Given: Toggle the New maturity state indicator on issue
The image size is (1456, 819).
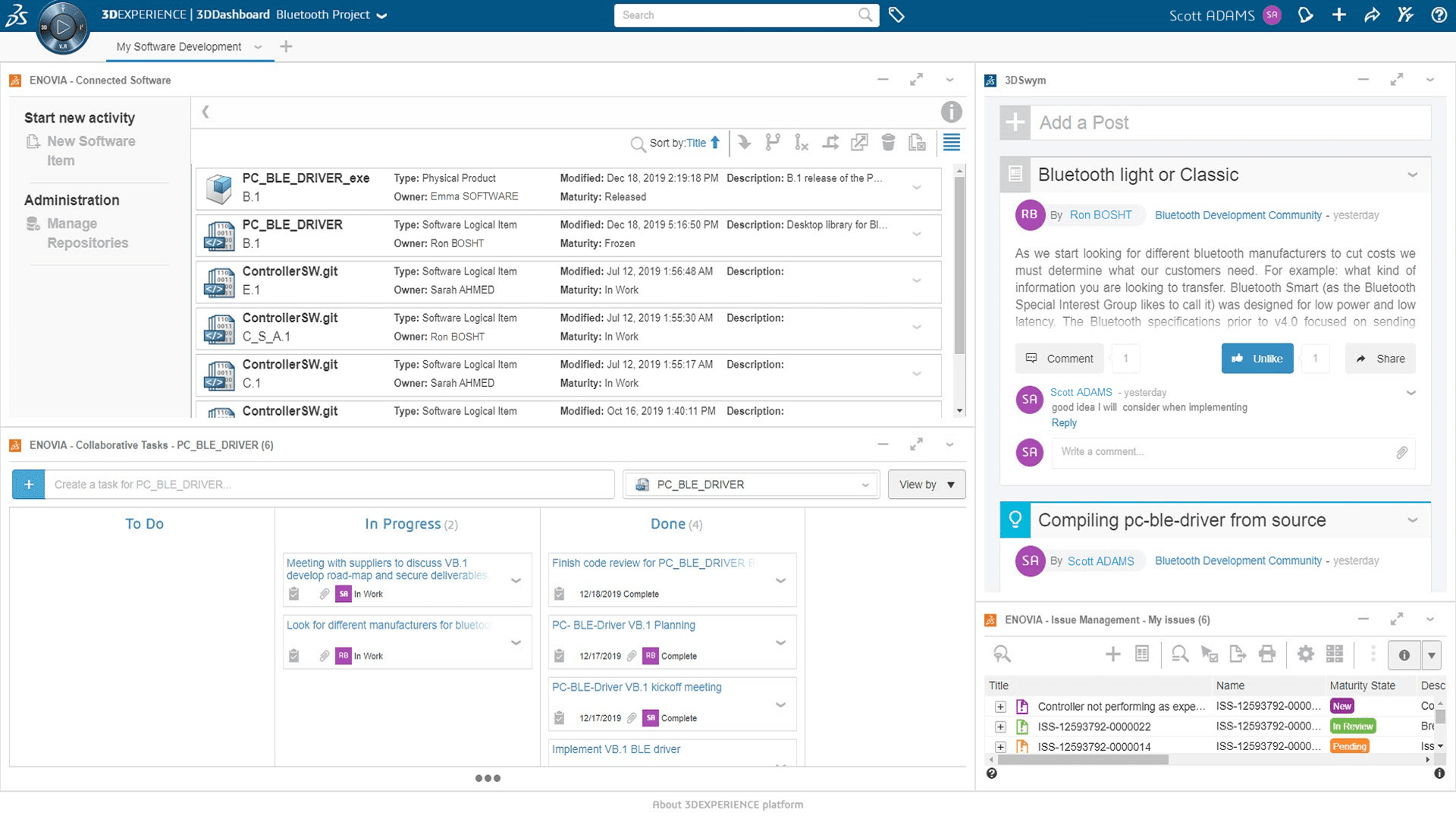Looking at the screenshot, I should pos(1341,706).
